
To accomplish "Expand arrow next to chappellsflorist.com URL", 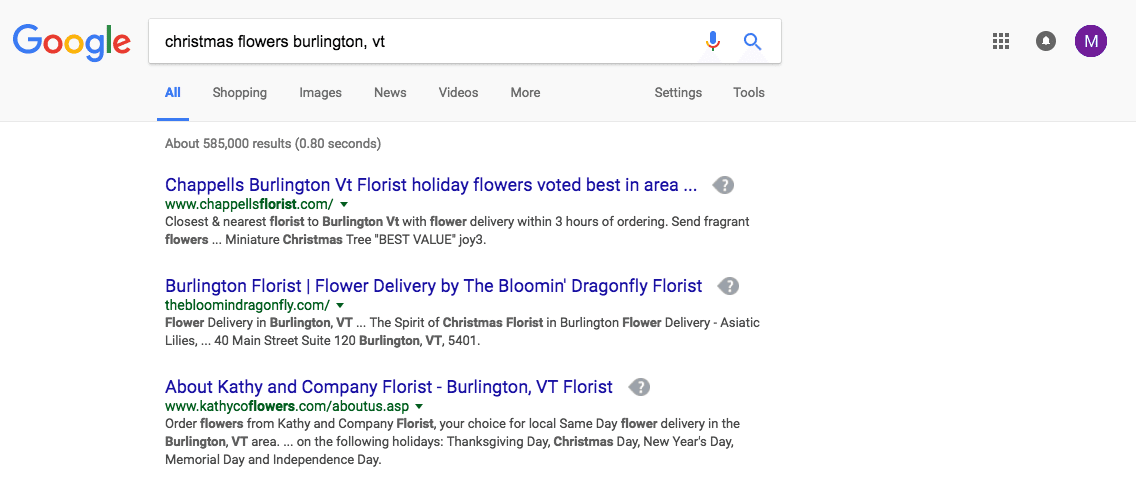I will click(x=344, y=204).
